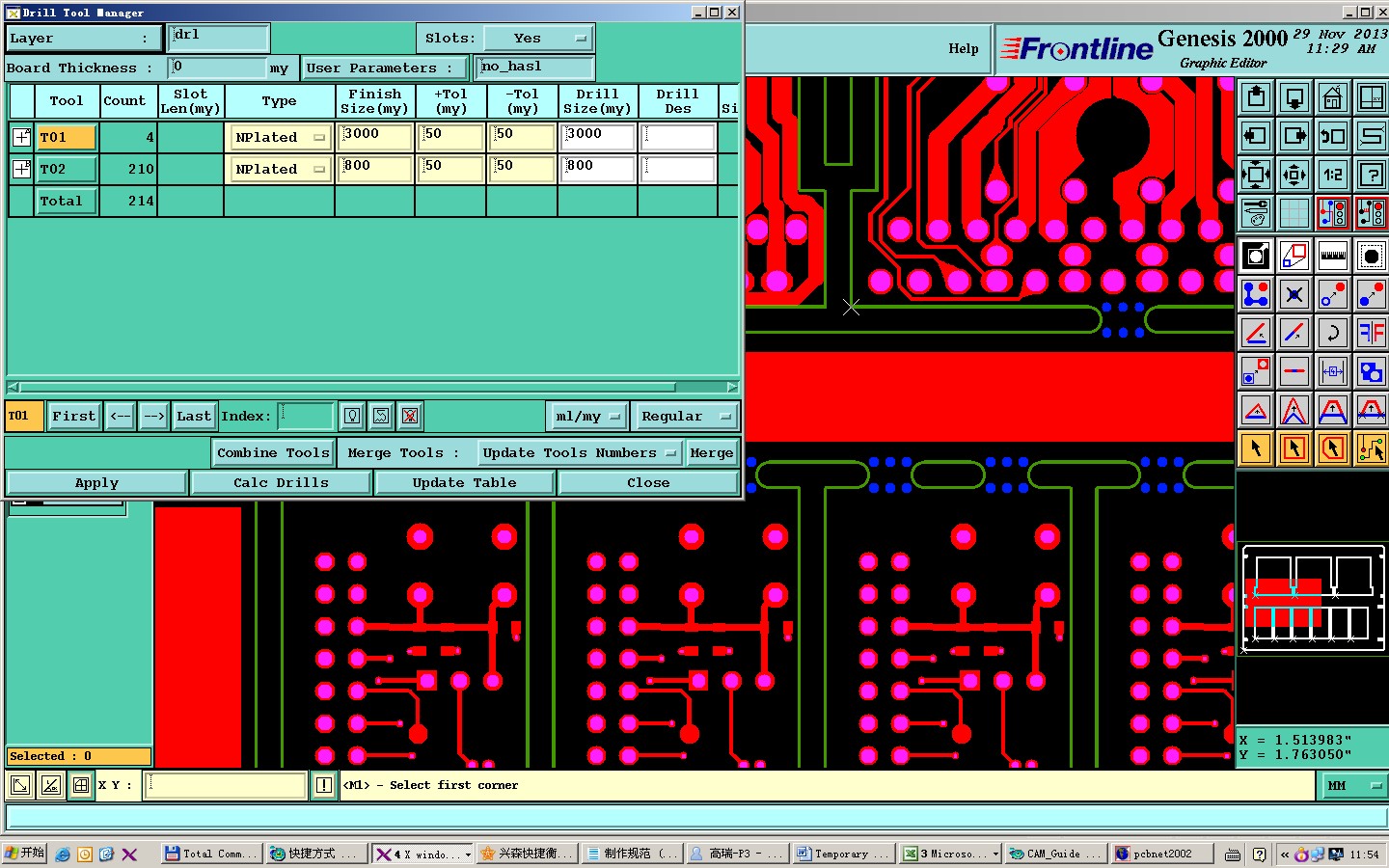Click the Board Thickness input field
The width and height of the screenshot is (1389, 868).
click(217, 68)
